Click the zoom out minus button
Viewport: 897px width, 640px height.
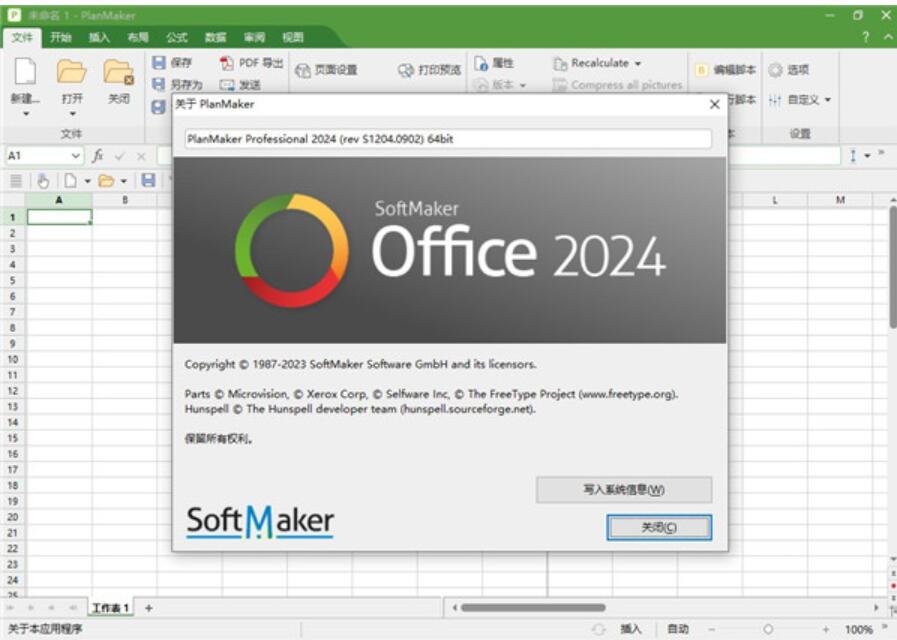coord(712,629)
